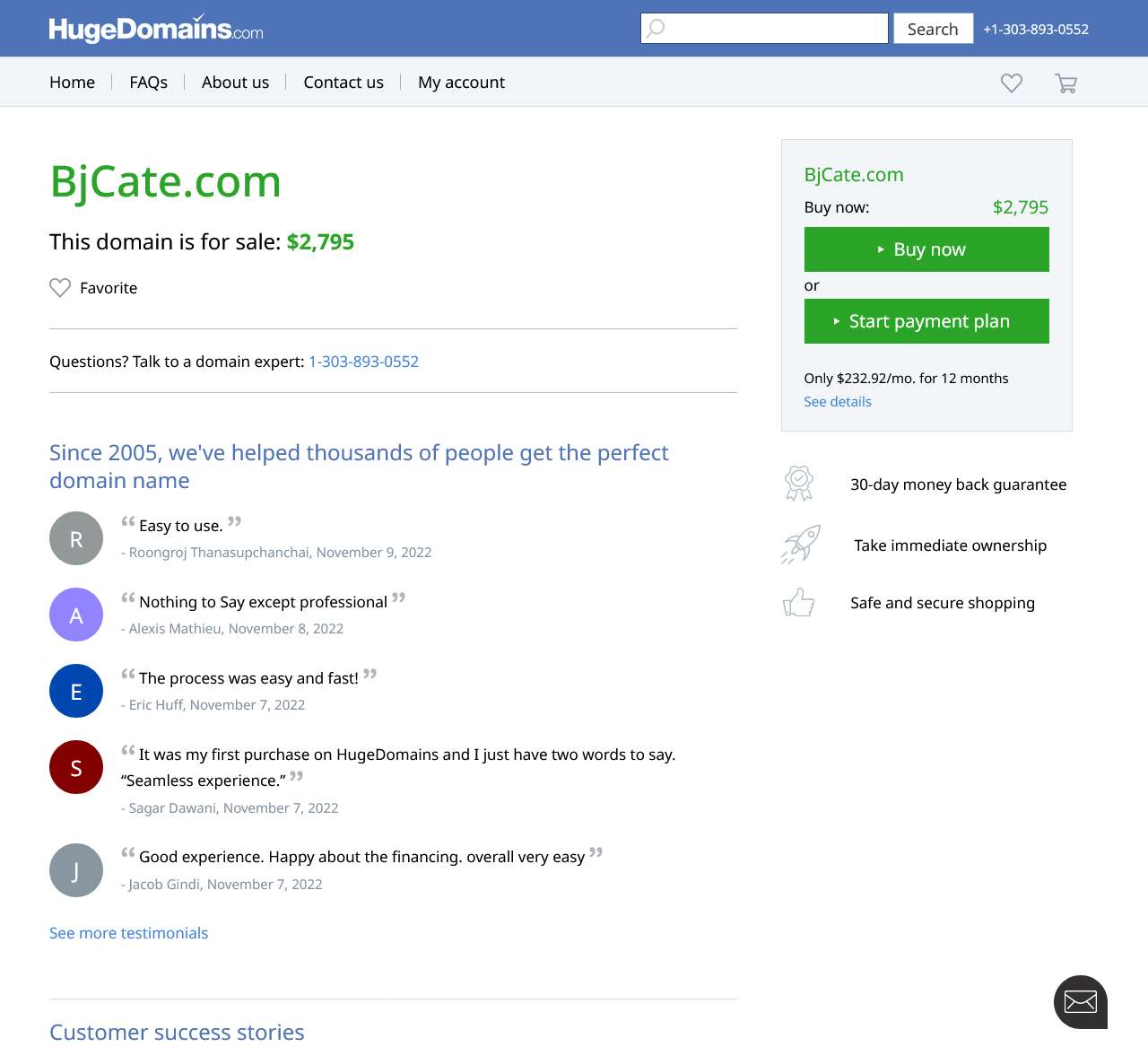Open the FAQs menu item
The width and height of the screenshot is (1148, 1047).
point(149,83)
